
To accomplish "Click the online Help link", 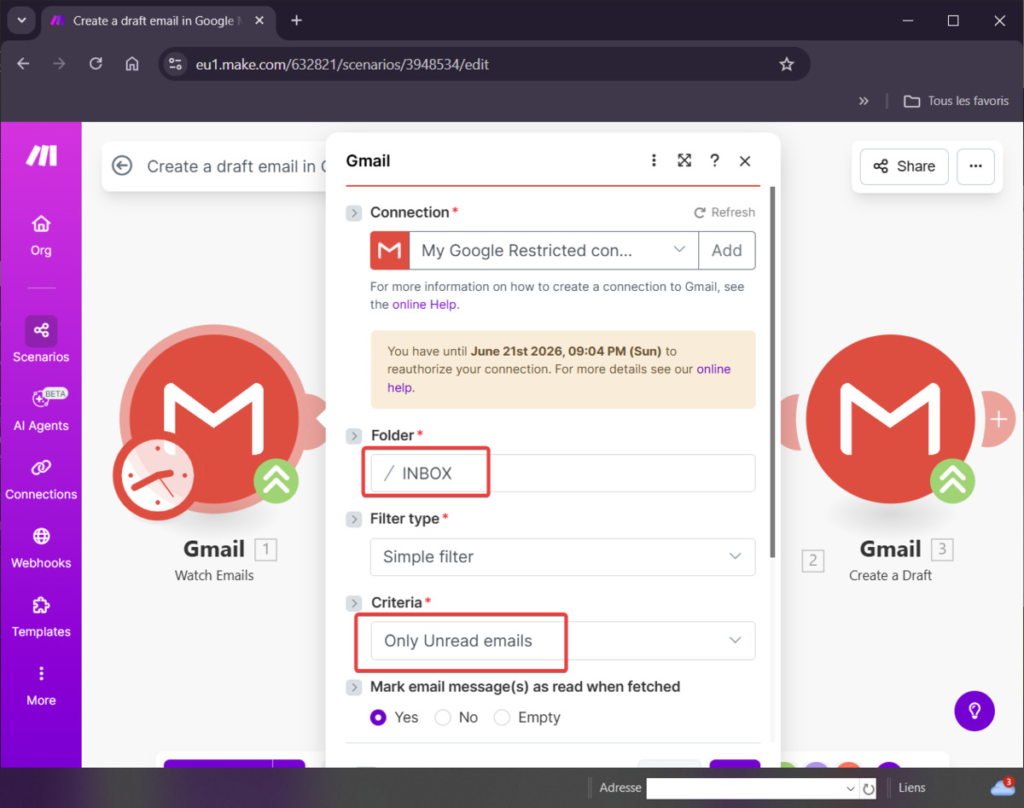I will pos(425,305).
